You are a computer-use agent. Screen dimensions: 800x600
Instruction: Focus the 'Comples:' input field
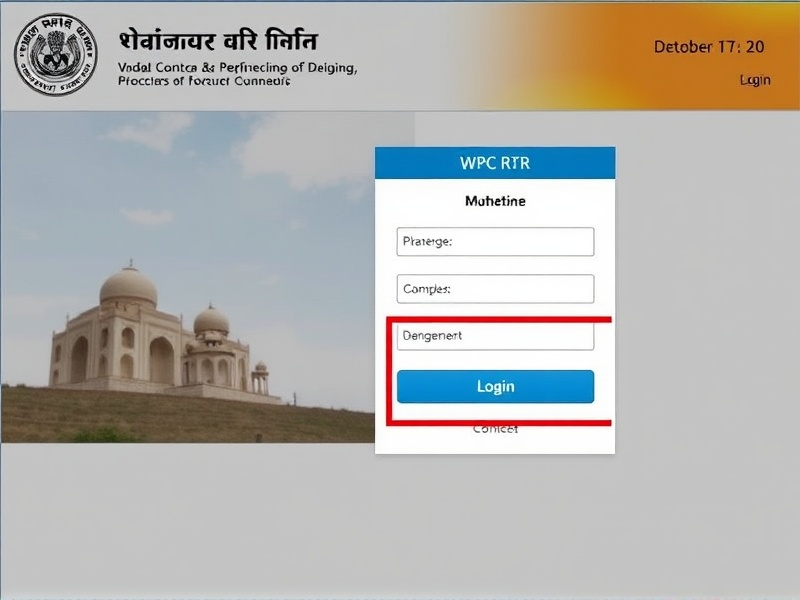coord(495,289)
